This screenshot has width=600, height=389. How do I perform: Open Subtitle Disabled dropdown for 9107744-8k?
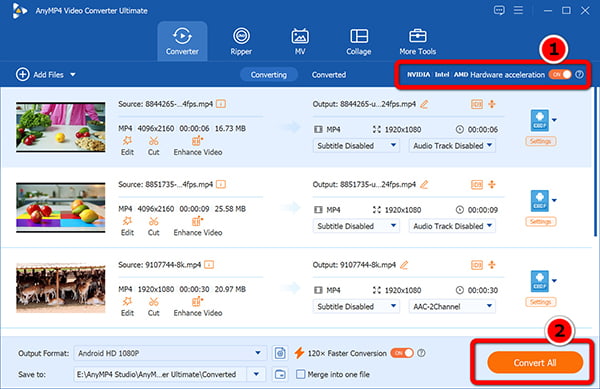pyautogui.click(x=356, y=306)
